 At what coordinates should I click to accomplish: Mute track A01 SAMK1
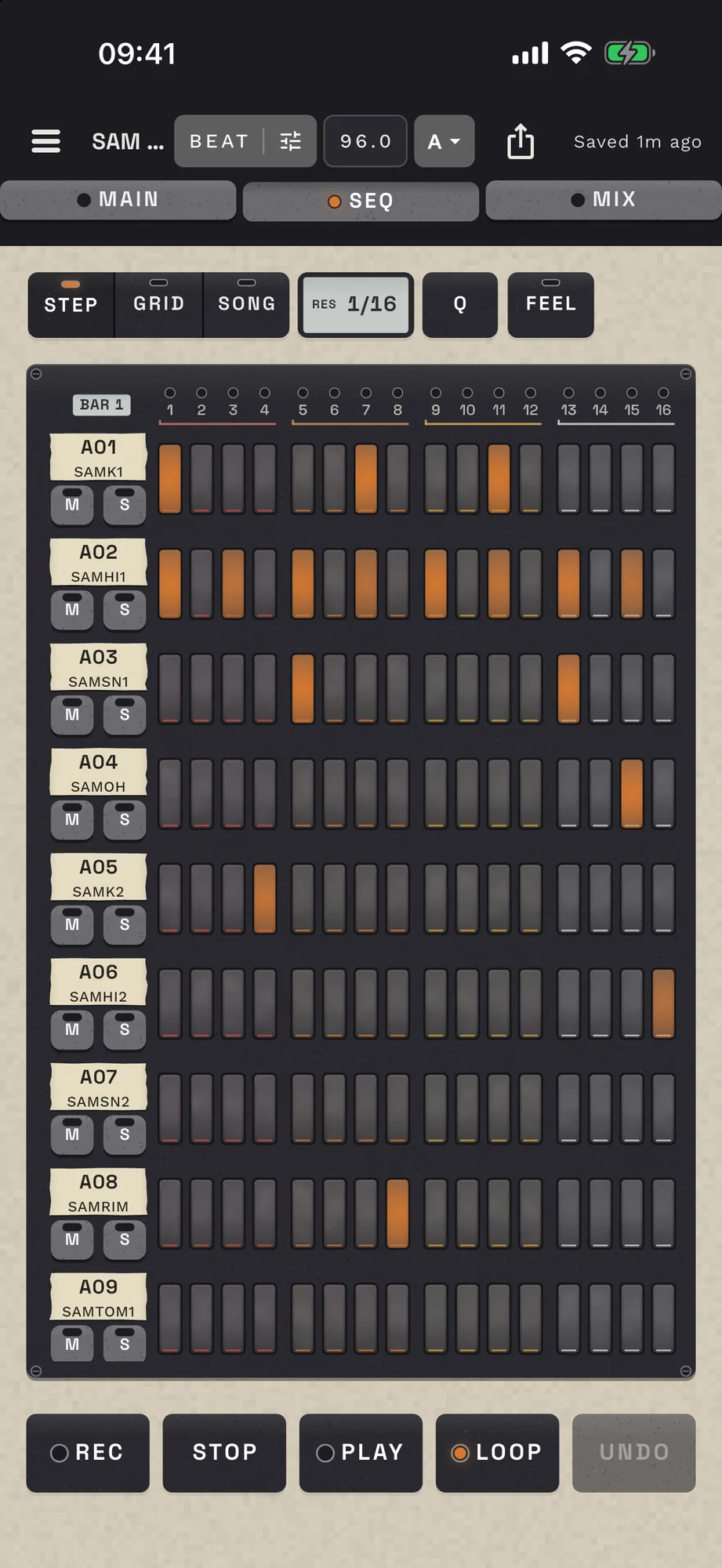click(72, 505)
